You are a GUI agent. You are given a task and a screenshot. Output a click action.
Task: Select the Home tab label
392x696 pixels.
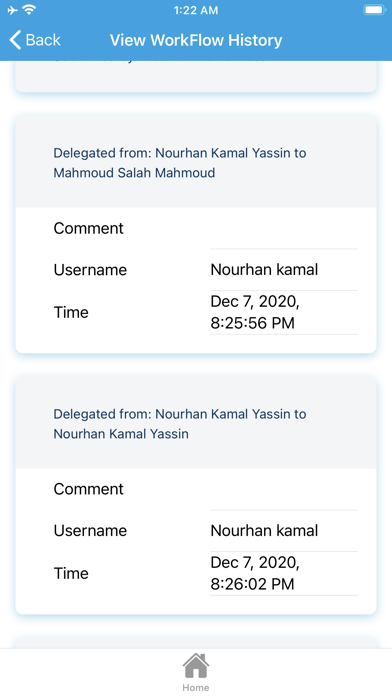(196, 688)
